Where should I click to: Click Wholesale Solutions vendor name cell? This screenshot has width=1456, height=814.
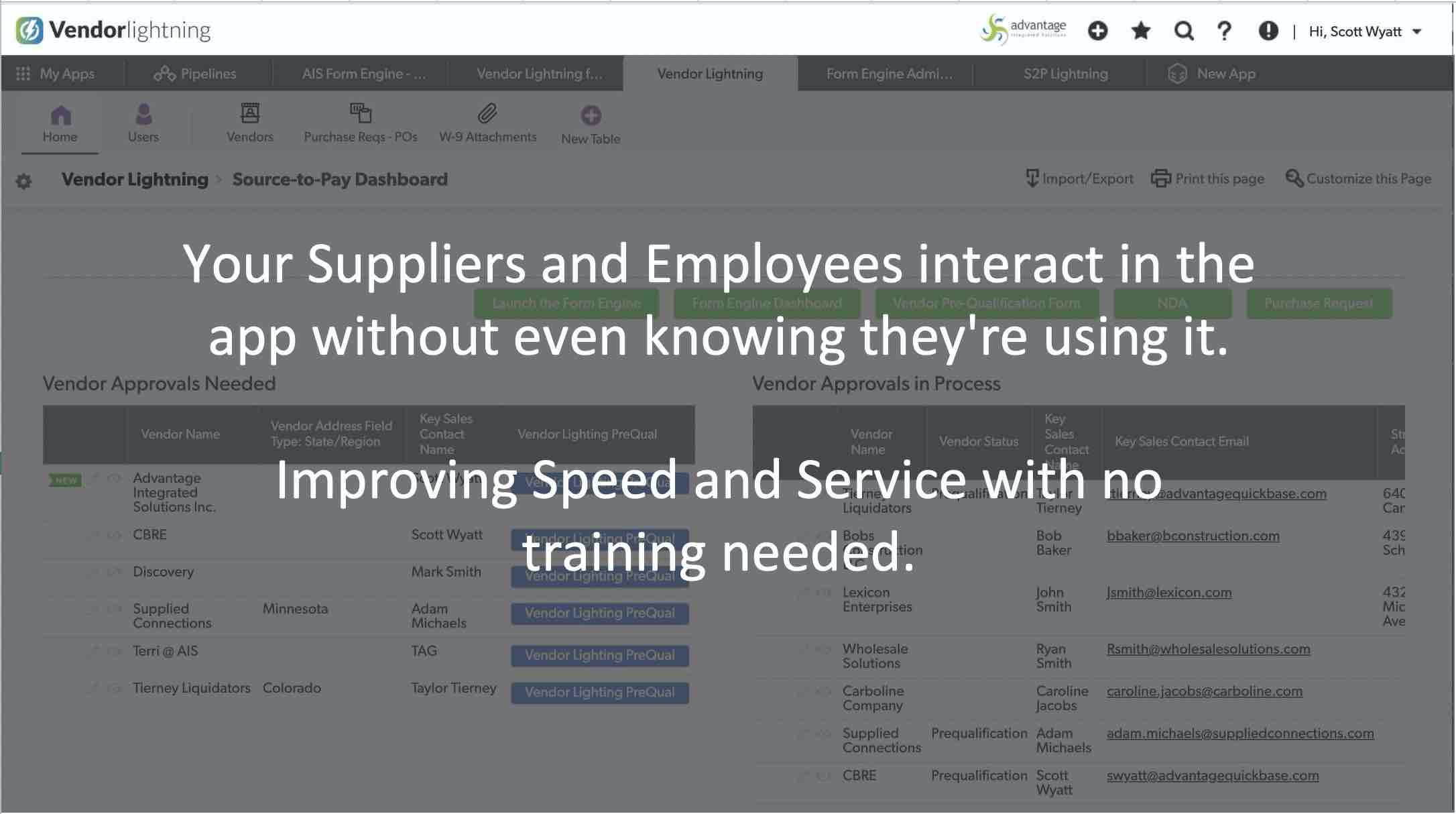[875, 656]
